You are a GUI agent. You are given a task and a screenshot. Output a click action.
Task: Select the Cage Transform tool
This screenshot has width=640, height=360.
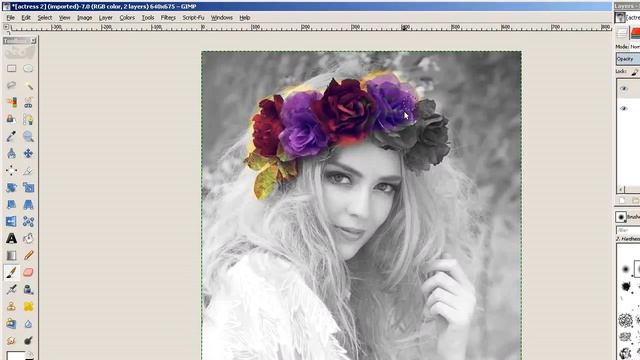[x=28, y=221]
